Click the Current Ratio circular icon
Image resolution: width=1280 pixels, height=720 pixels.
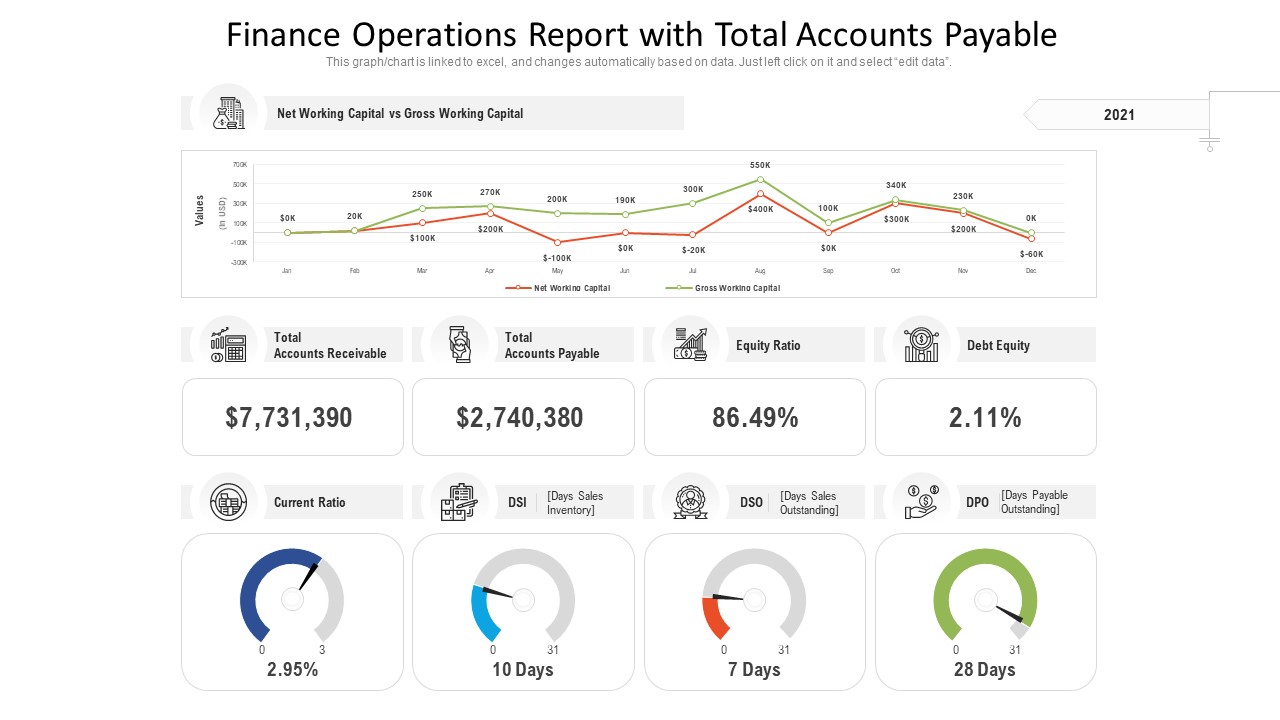click(x=229, y=502)
